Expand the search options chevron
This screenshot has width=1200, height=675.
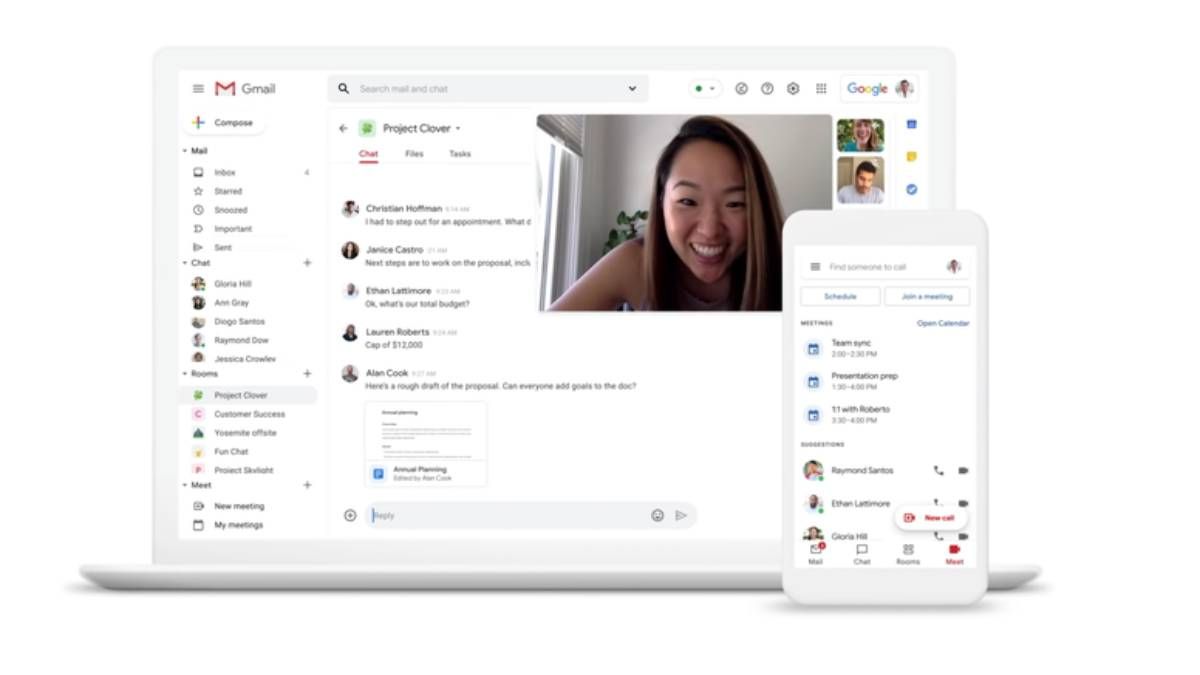[x=631, y=88]
